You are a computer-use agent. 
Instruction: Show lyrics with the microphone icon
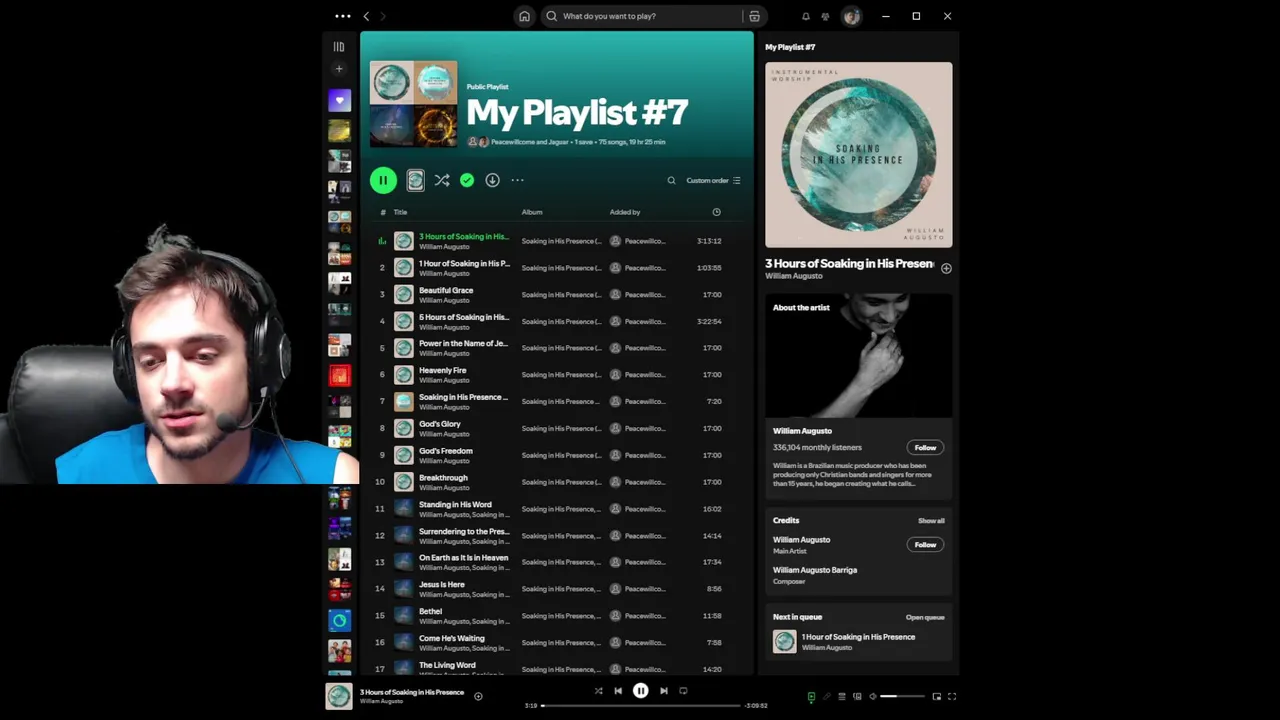pos(826,697)
